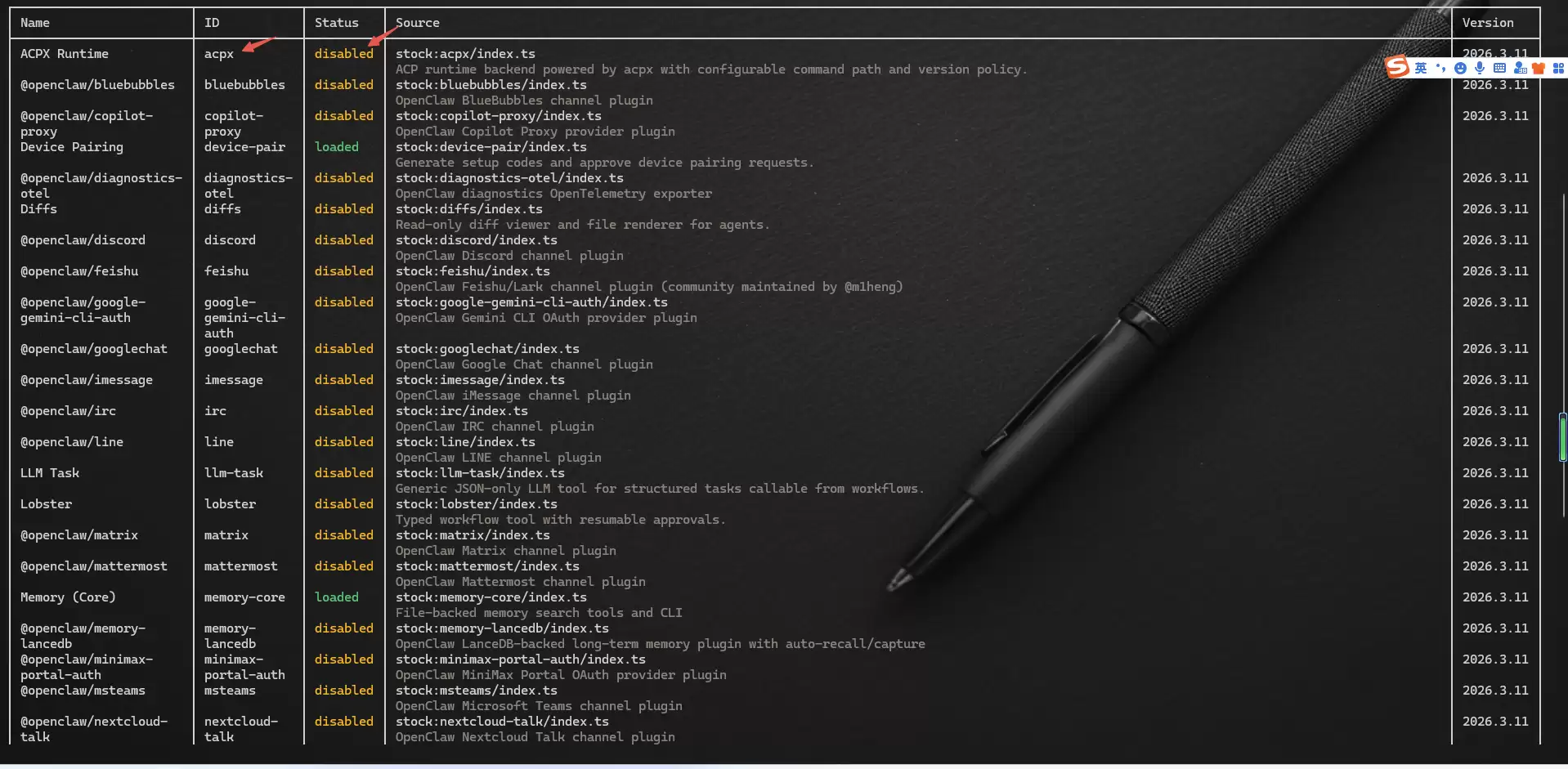1568x769 pixels.
Task: Click the disabled status for feishu
Action: pos(343,271)
